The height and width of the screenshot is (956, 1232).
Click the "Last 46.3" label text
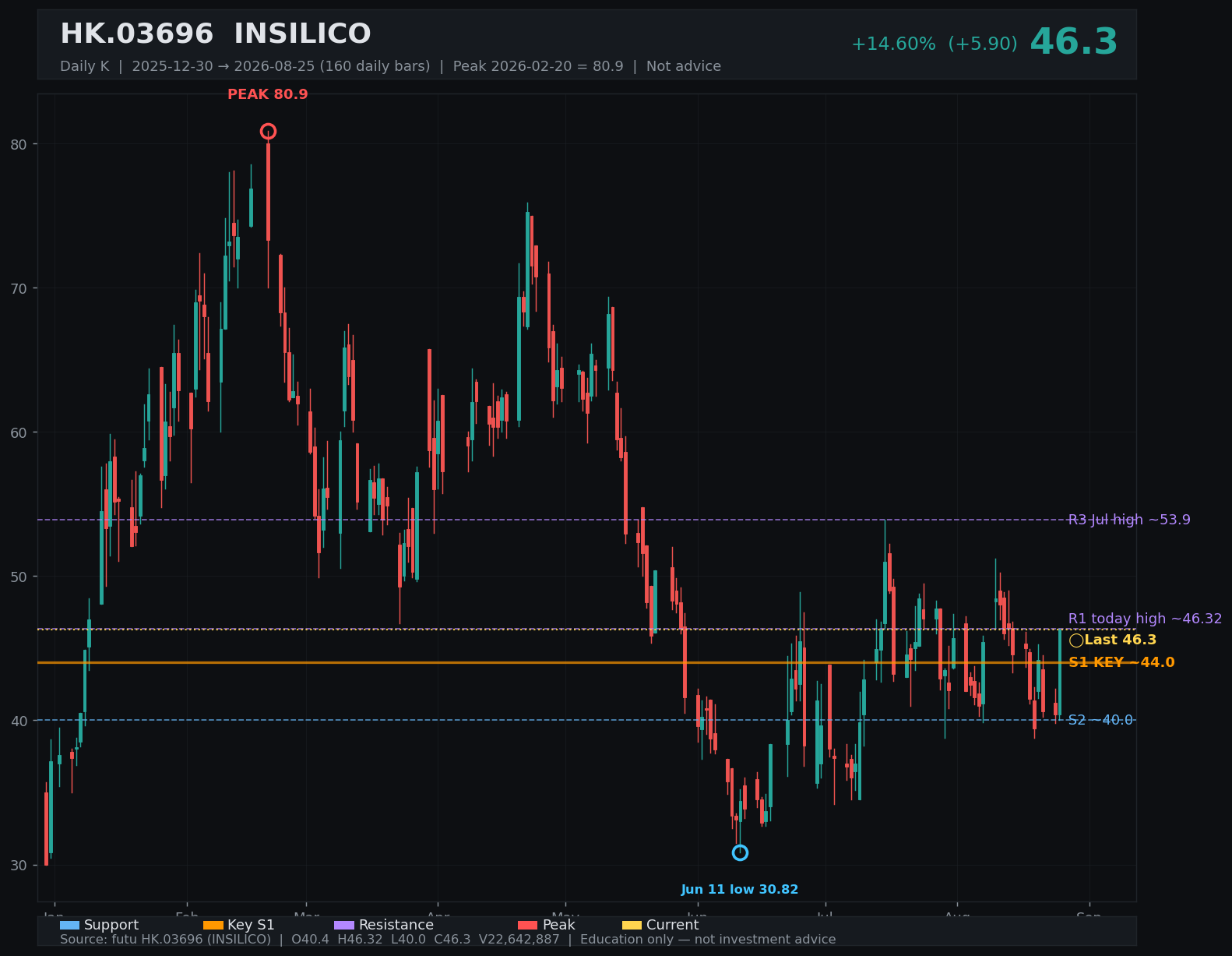pos(1120,640)
